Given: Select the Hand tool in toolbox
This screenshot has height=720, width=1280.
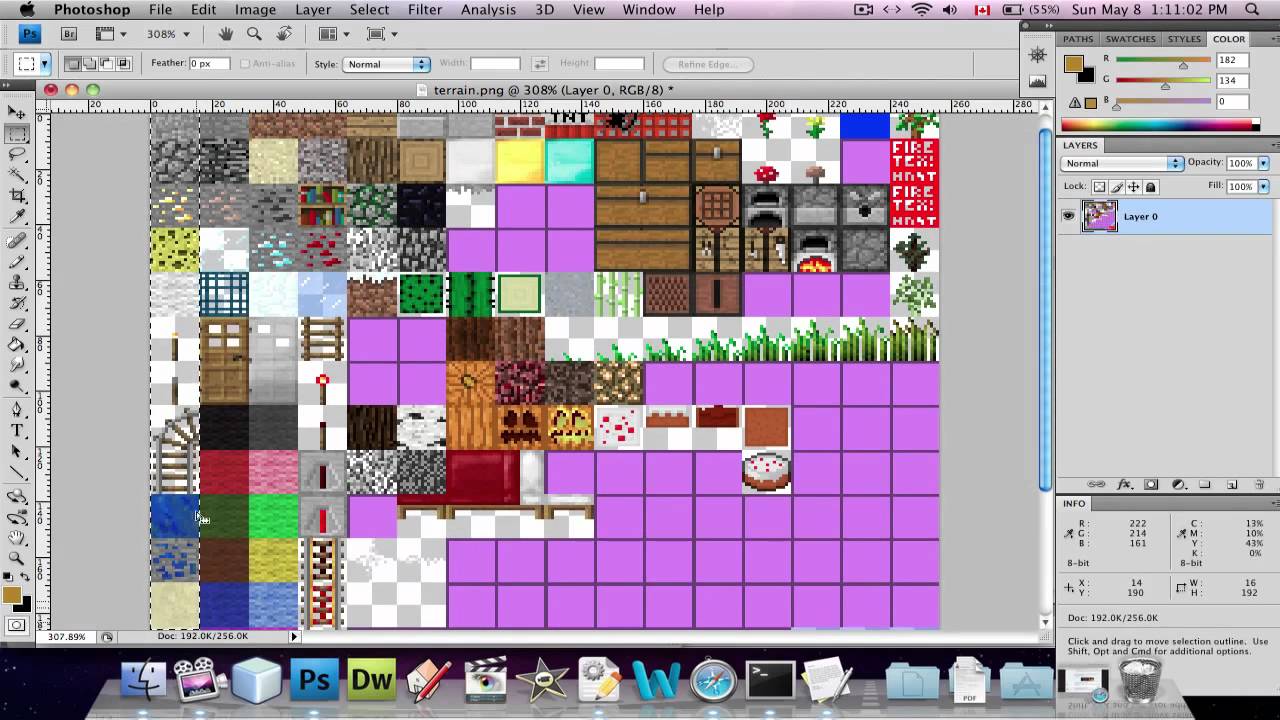Looking at the screenshot, I should [x=17, y=538].
